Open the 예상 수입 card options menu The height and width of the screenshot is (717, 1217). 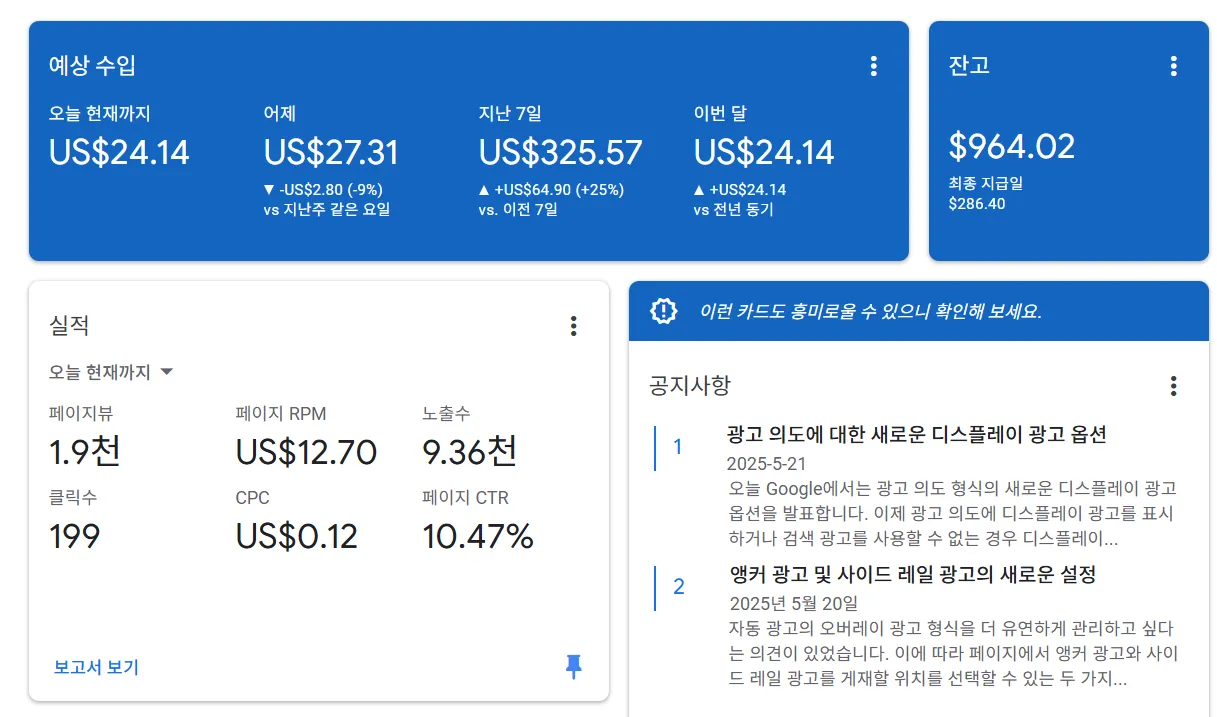pos(873,65)
